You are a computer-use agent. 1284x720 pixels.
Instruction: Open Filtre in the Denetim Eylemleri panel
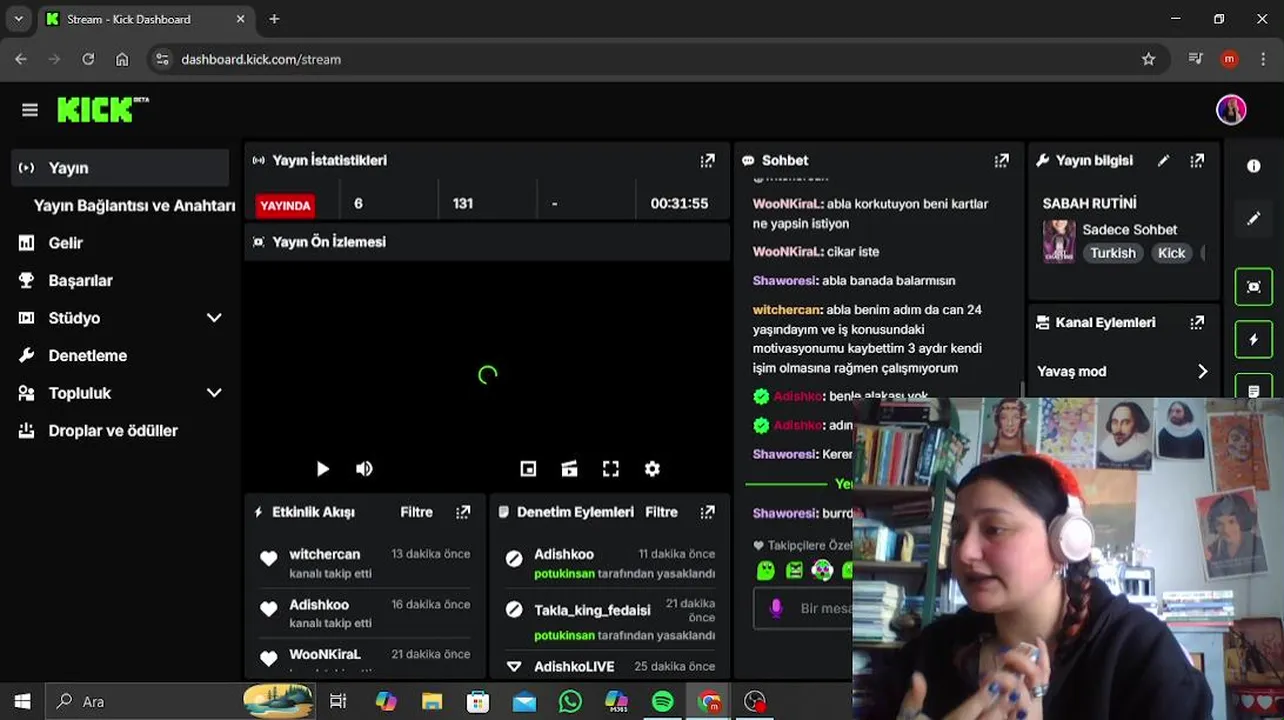click(661, 512)
